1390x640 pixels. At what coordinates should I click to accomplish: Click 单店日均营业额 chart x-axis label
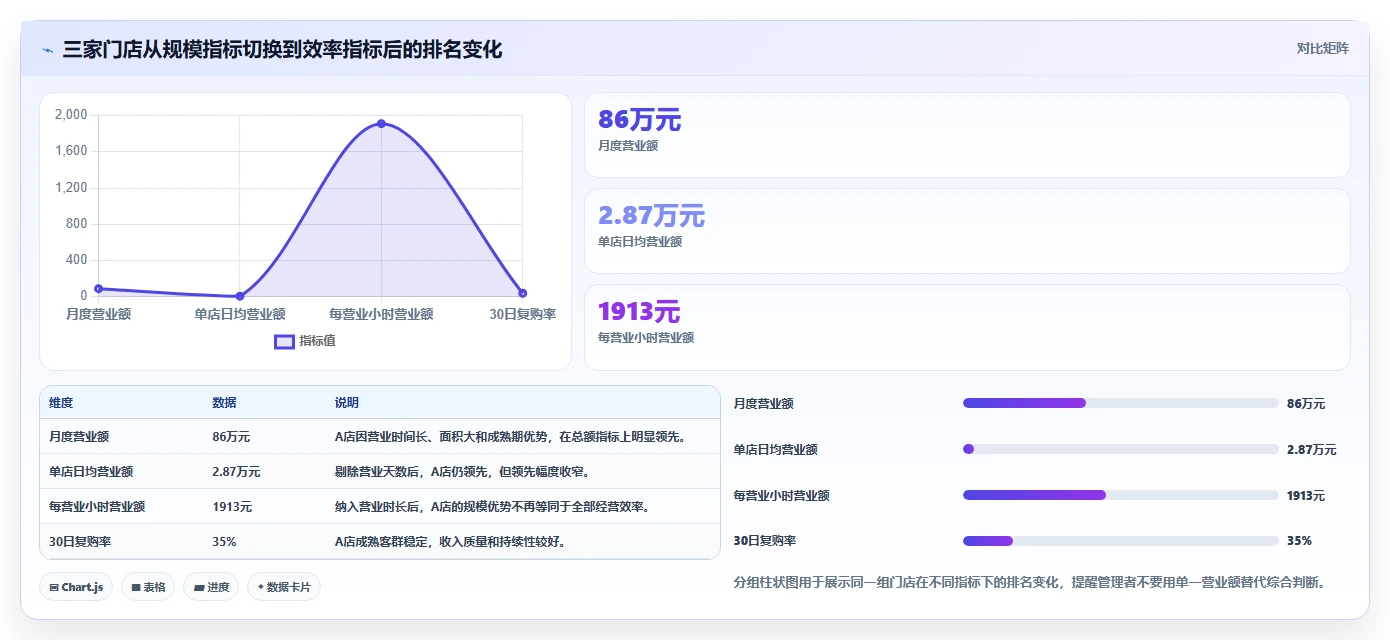click(x=240, y=314)
